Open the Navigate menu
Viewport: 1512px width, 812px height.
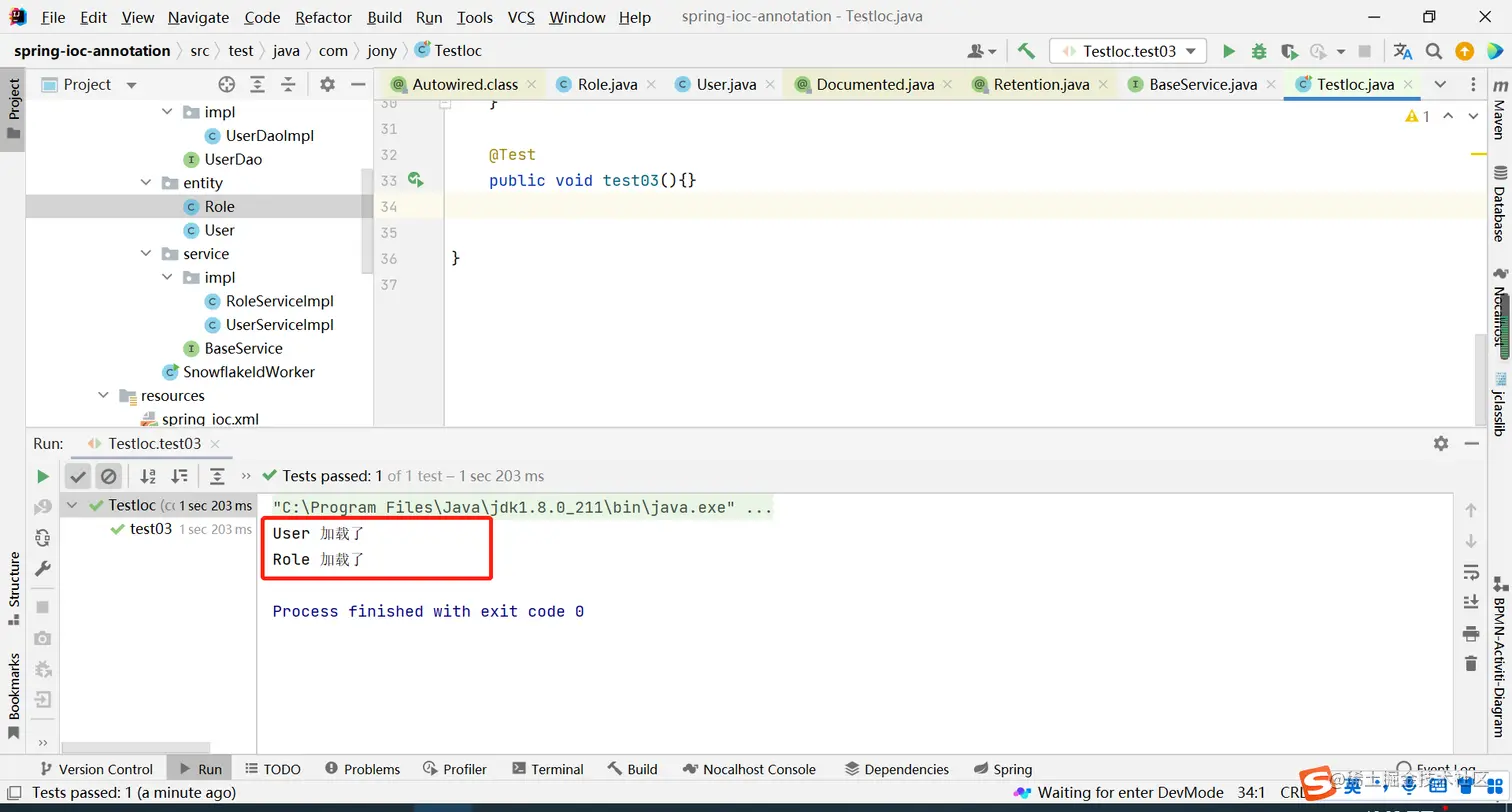click(198, 17)
